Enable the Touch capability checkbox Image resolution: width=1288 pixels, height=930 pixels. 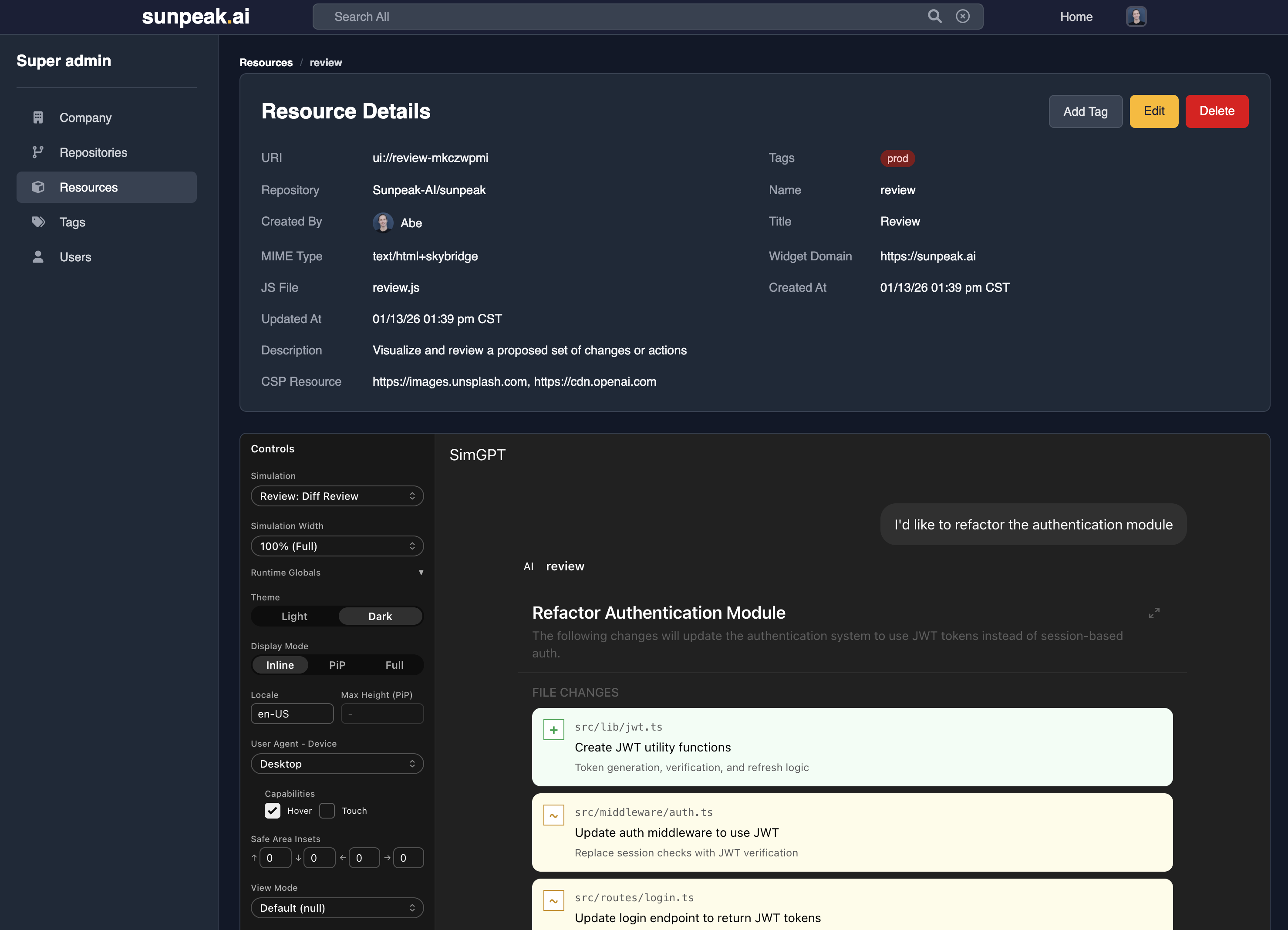(327, 811)
